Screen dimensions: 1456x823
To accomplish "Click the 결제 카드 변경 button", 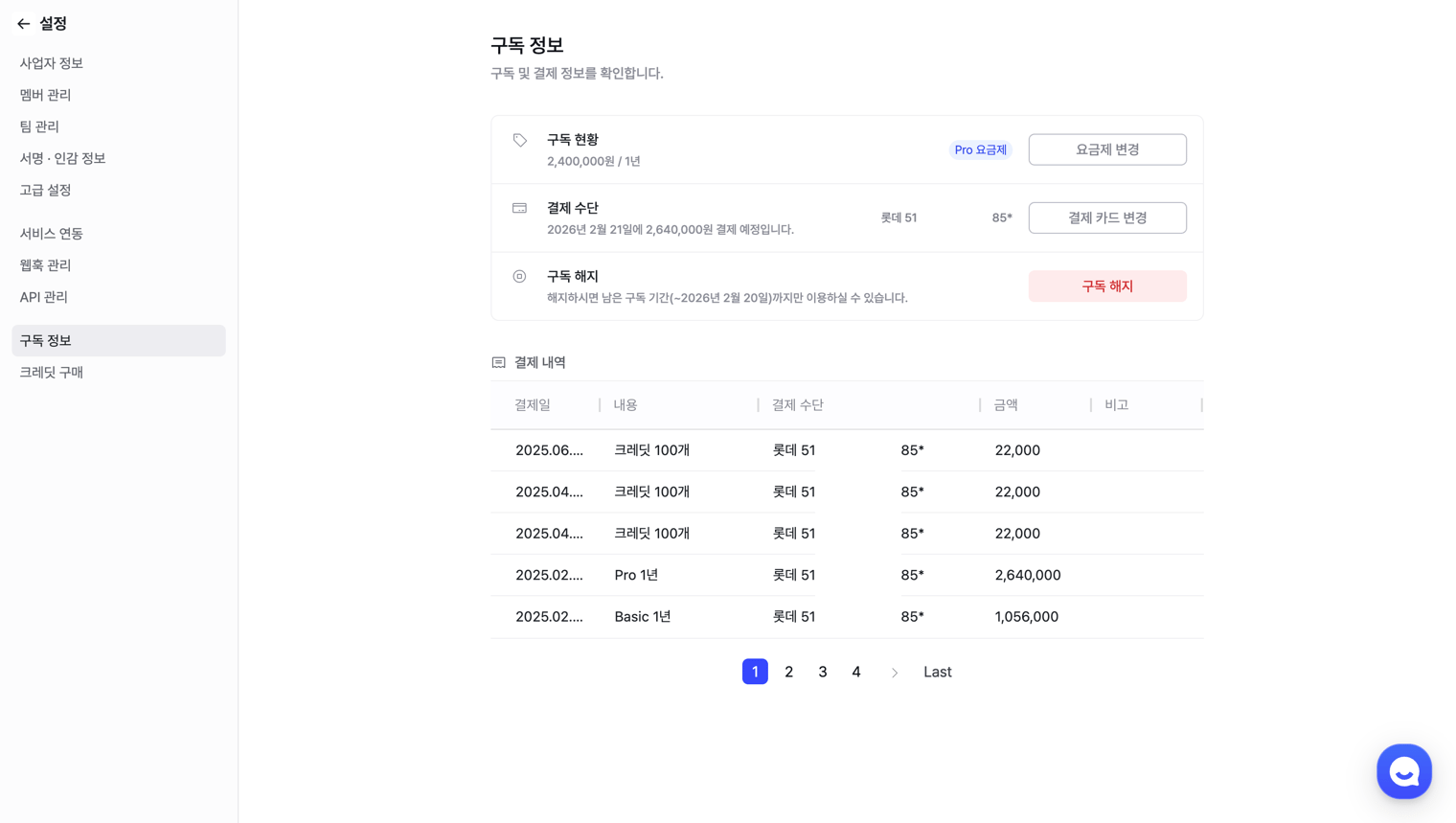I will coord(1107,217).
